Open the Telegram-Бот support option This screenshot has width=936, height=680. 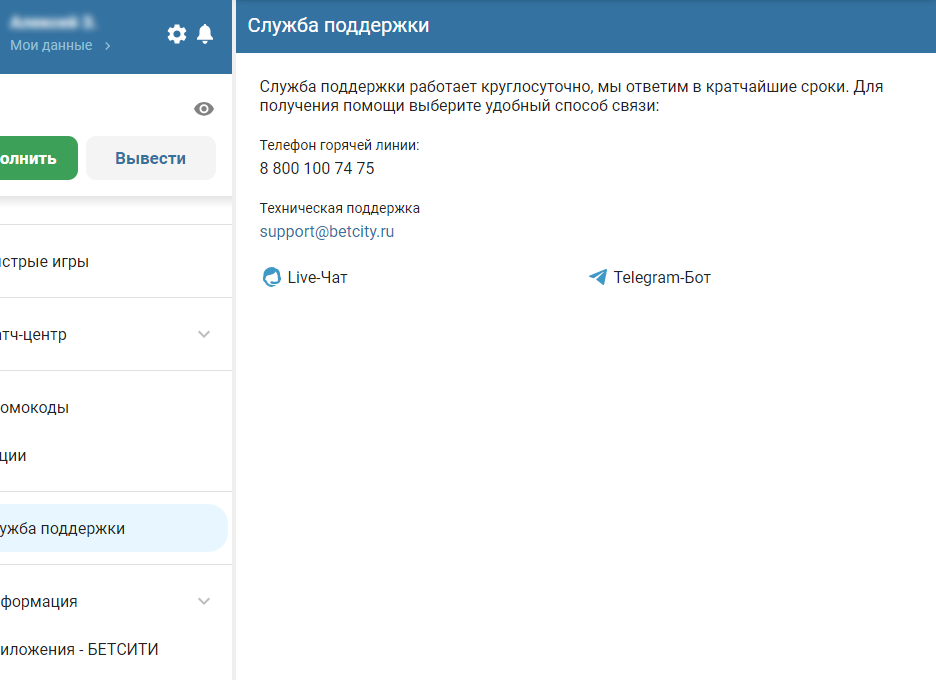tap(649, 278)
